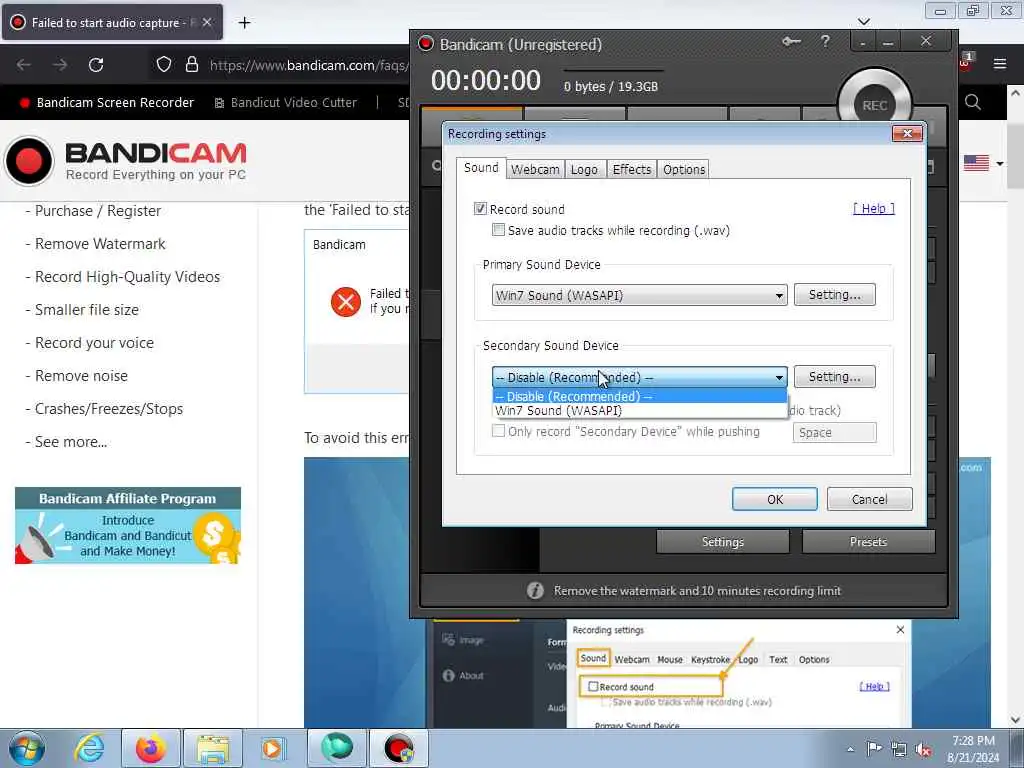Image resolution: width=1024 pixels, height=768 pixels.
Task: Click muted volume icon in system tray
Action: click(x=923, y=750)
